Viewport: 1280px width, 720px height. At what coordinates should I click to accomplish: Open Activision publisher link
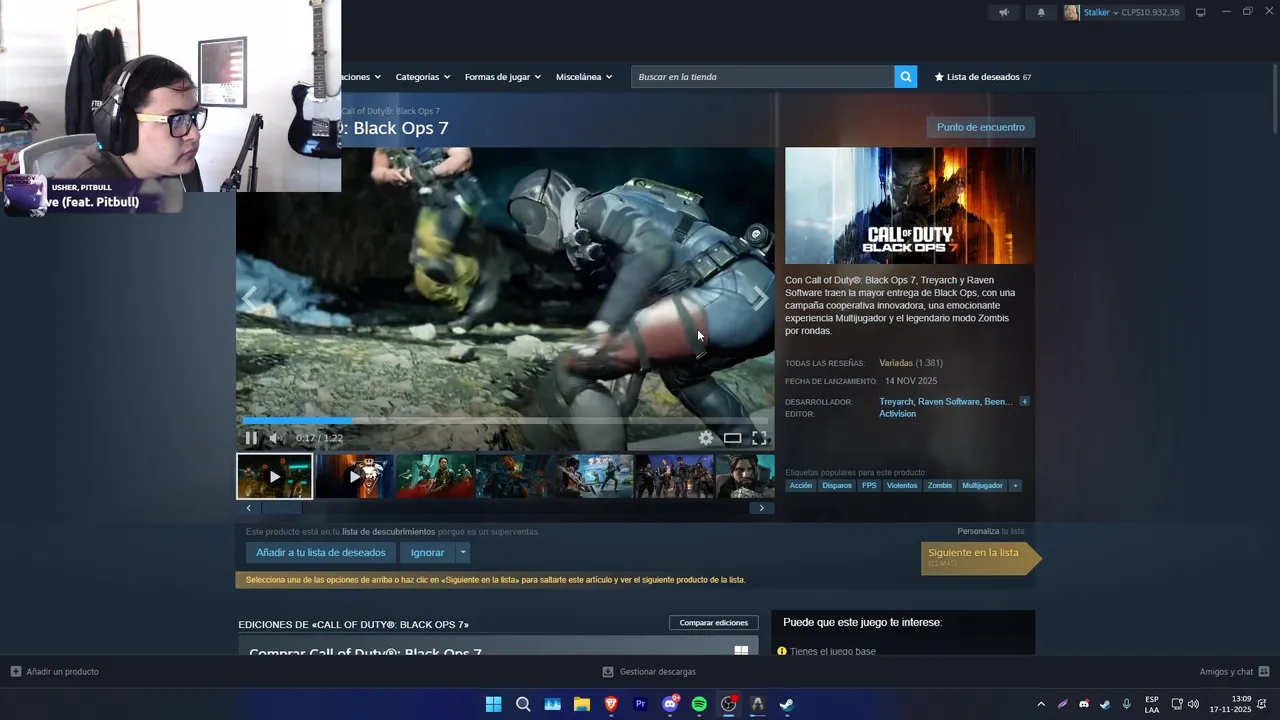898,414
